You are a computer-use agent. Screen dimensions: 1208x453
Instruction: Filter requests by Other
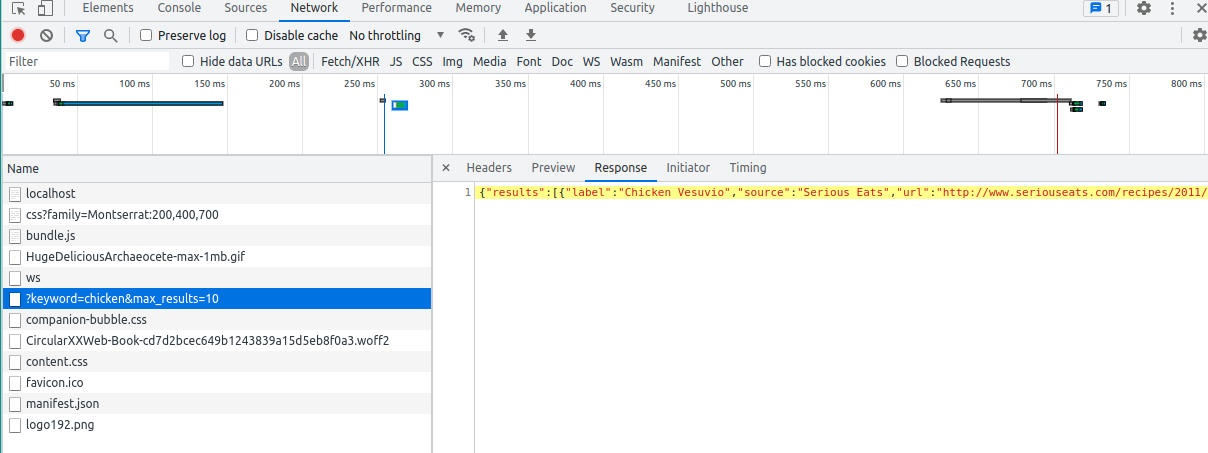(x=728, y=61)
